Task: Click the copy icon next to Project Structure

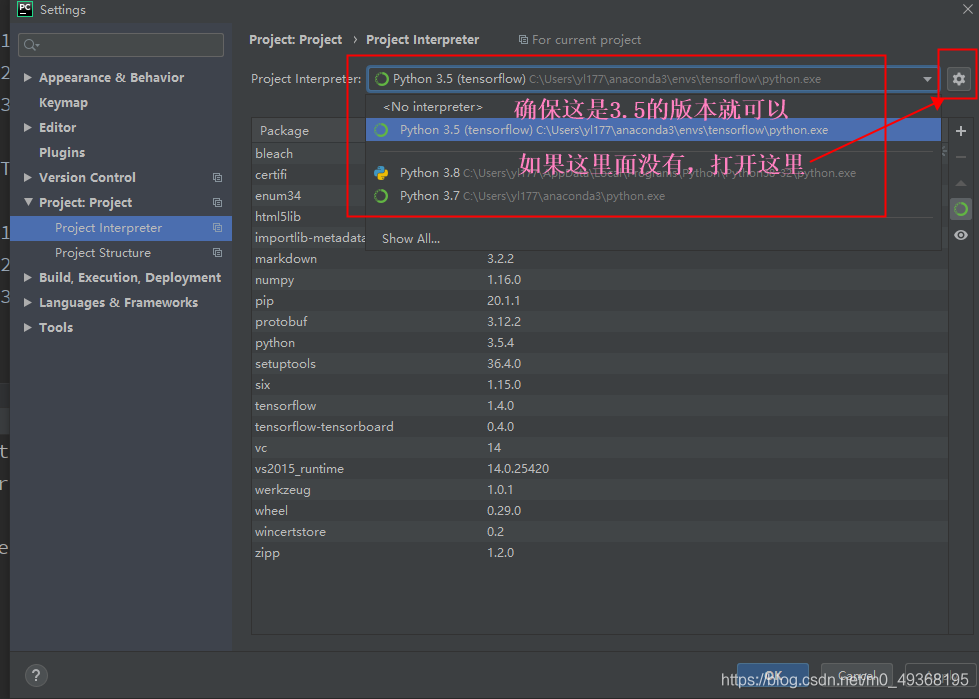Action: tap(217, 253)
